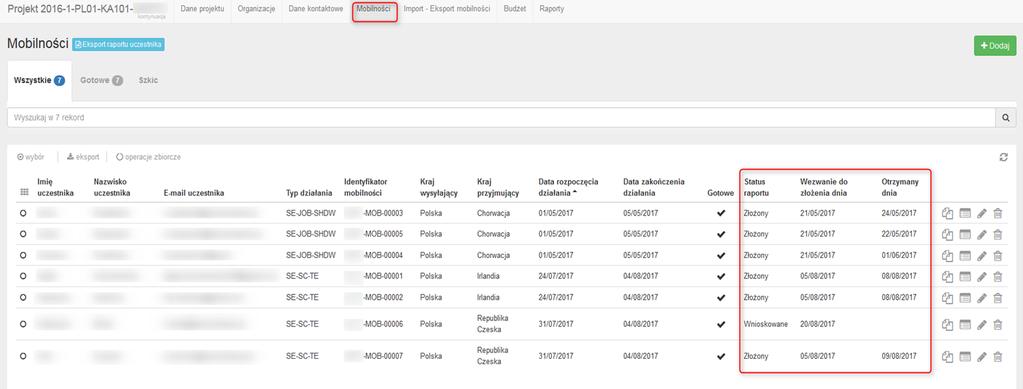
Task: Edit the MOB-00001 mobility with pencil icon
Action: [x=982, y=277]
